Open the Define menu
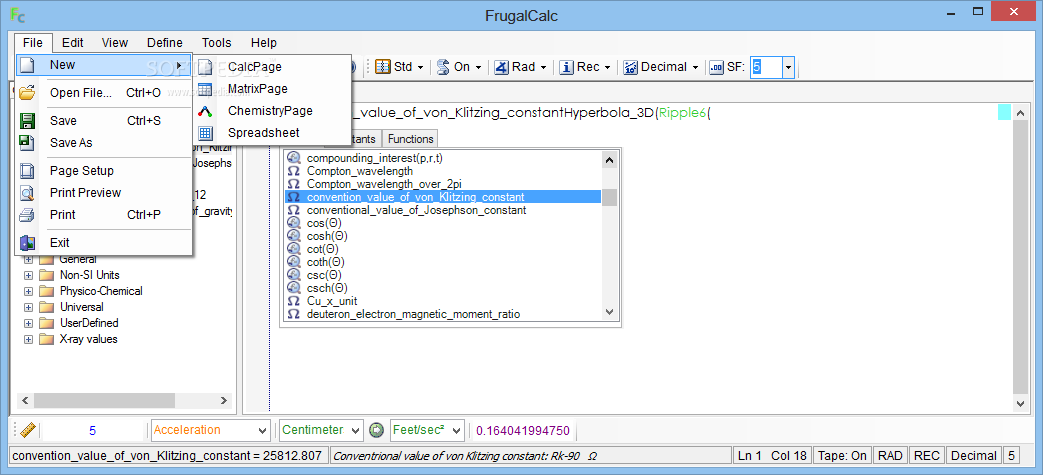Screen dimensions: 1043x475 click(164, 43)
